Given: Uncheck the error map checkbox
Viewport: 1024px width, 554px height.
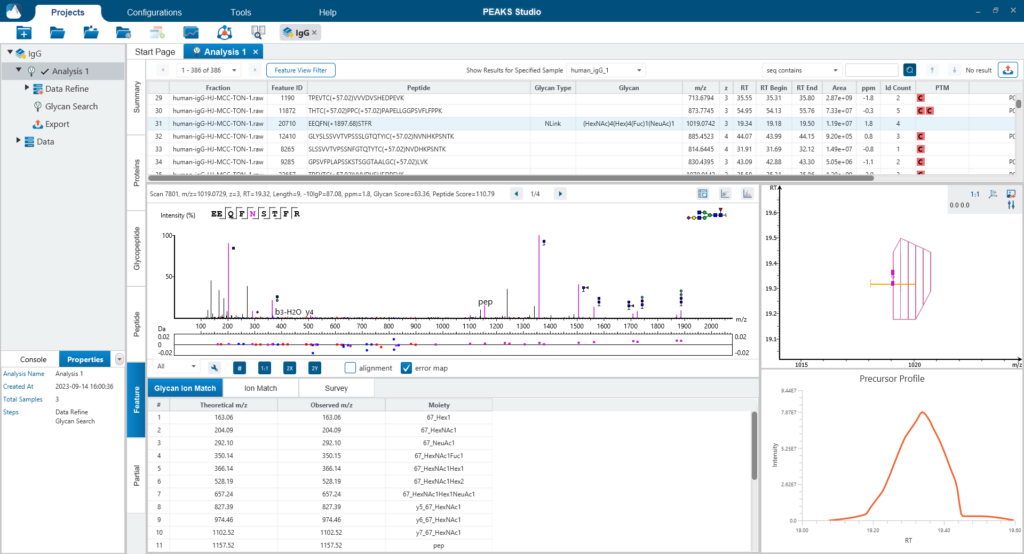Looking at the screenshot, I should [x=406, y=368].
